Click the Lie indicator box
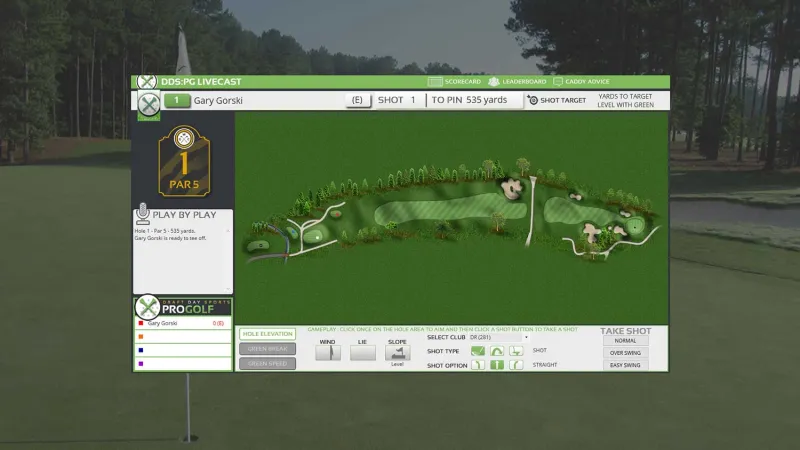This screenshot has width=800, height=450. [363, 353]
